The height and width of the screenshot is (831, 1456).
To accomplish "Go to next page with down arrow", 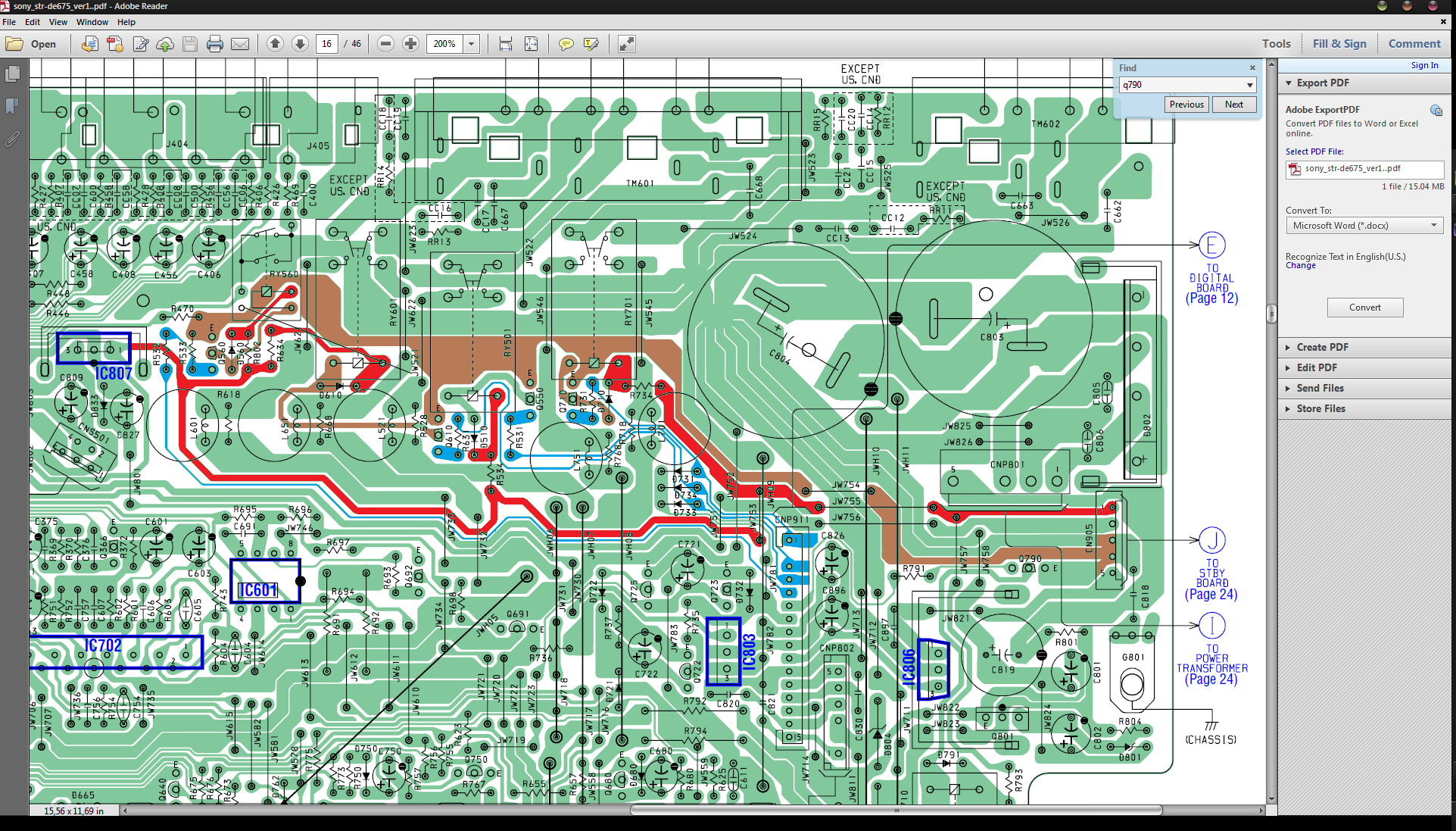I will tap(300, 44).
